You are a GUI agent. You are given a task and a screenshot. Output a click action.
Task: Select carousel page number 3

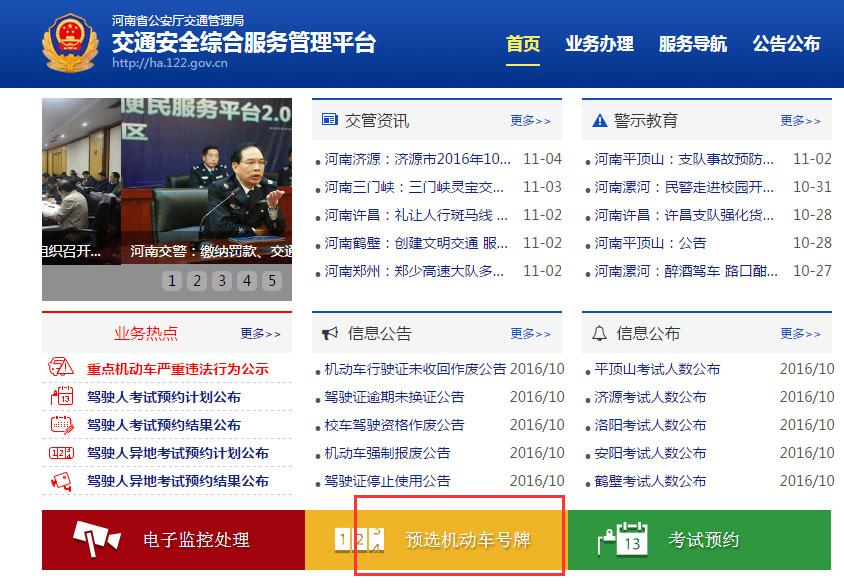pos(220,282)
